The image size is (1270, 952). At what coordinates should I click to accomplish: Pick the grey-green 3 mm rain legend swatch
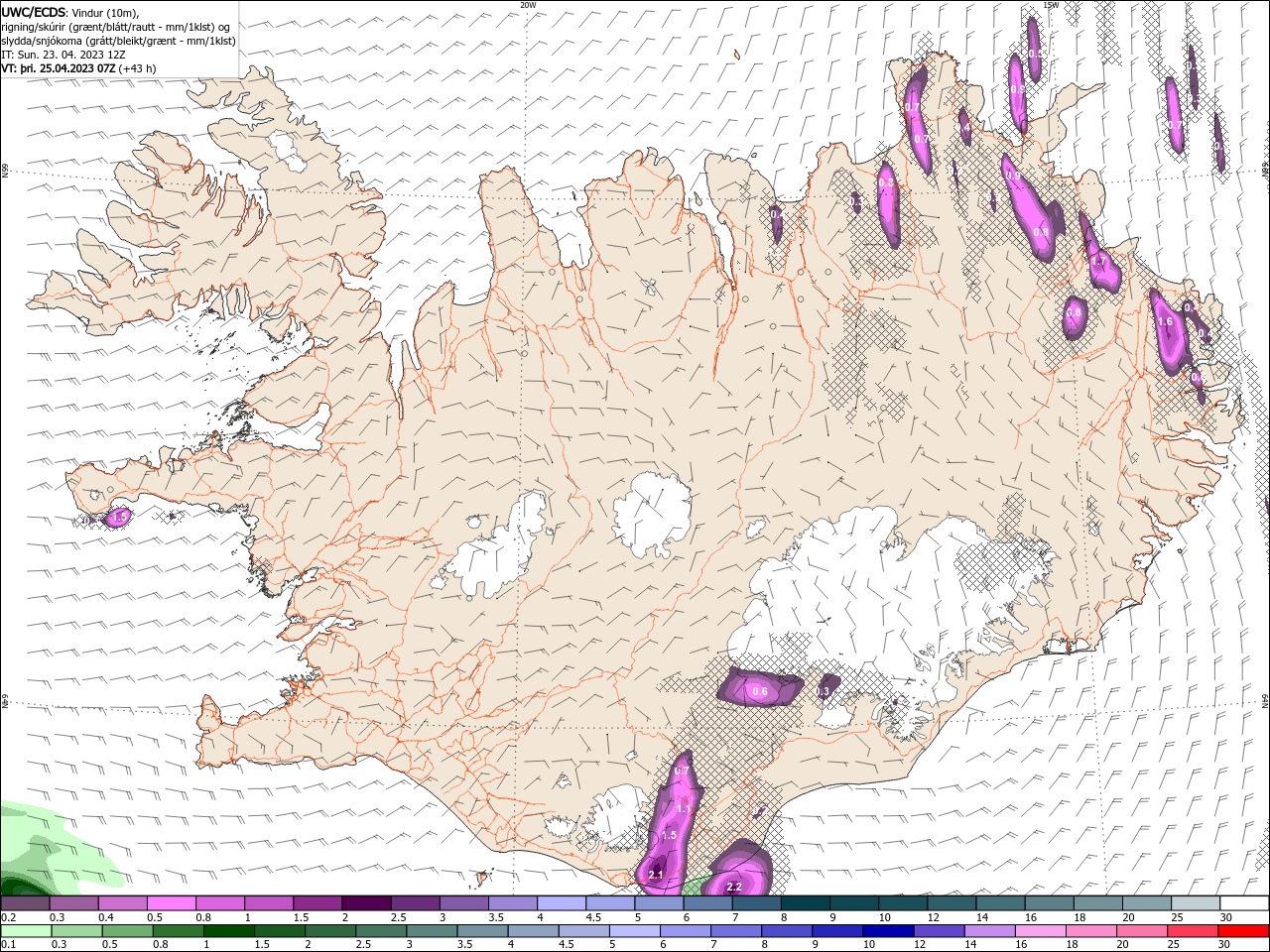click(432, 931)
